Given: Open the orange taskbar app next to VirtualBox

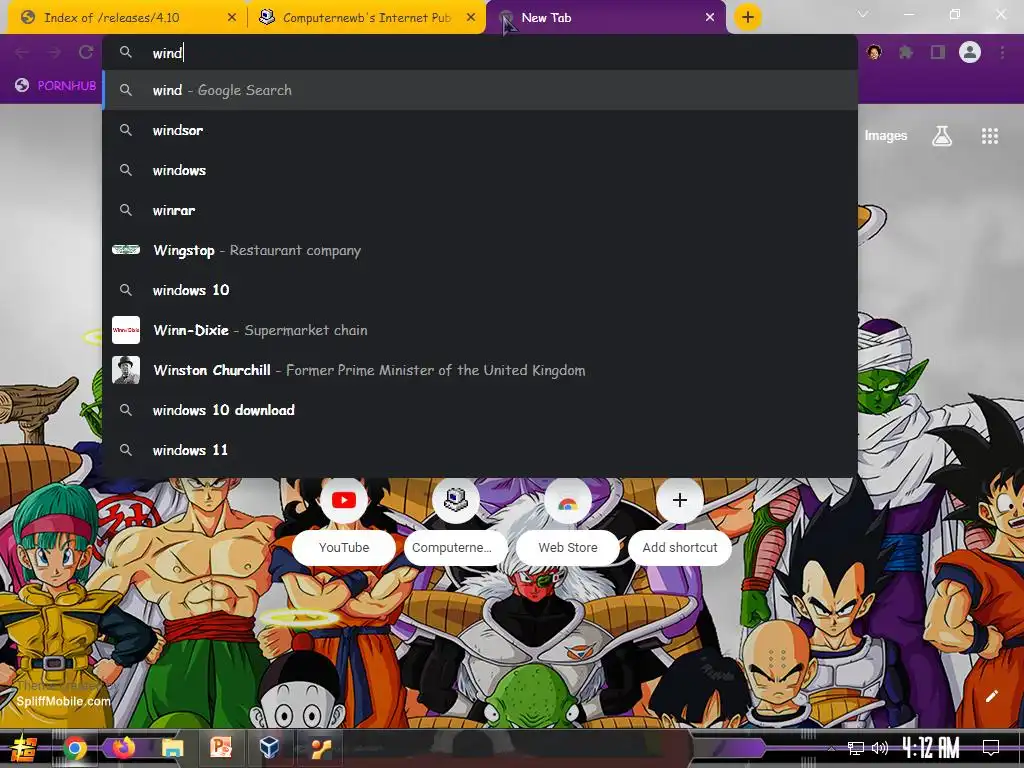Looking at the screenshot, I should pyautogui.click(x=320, y=748).
